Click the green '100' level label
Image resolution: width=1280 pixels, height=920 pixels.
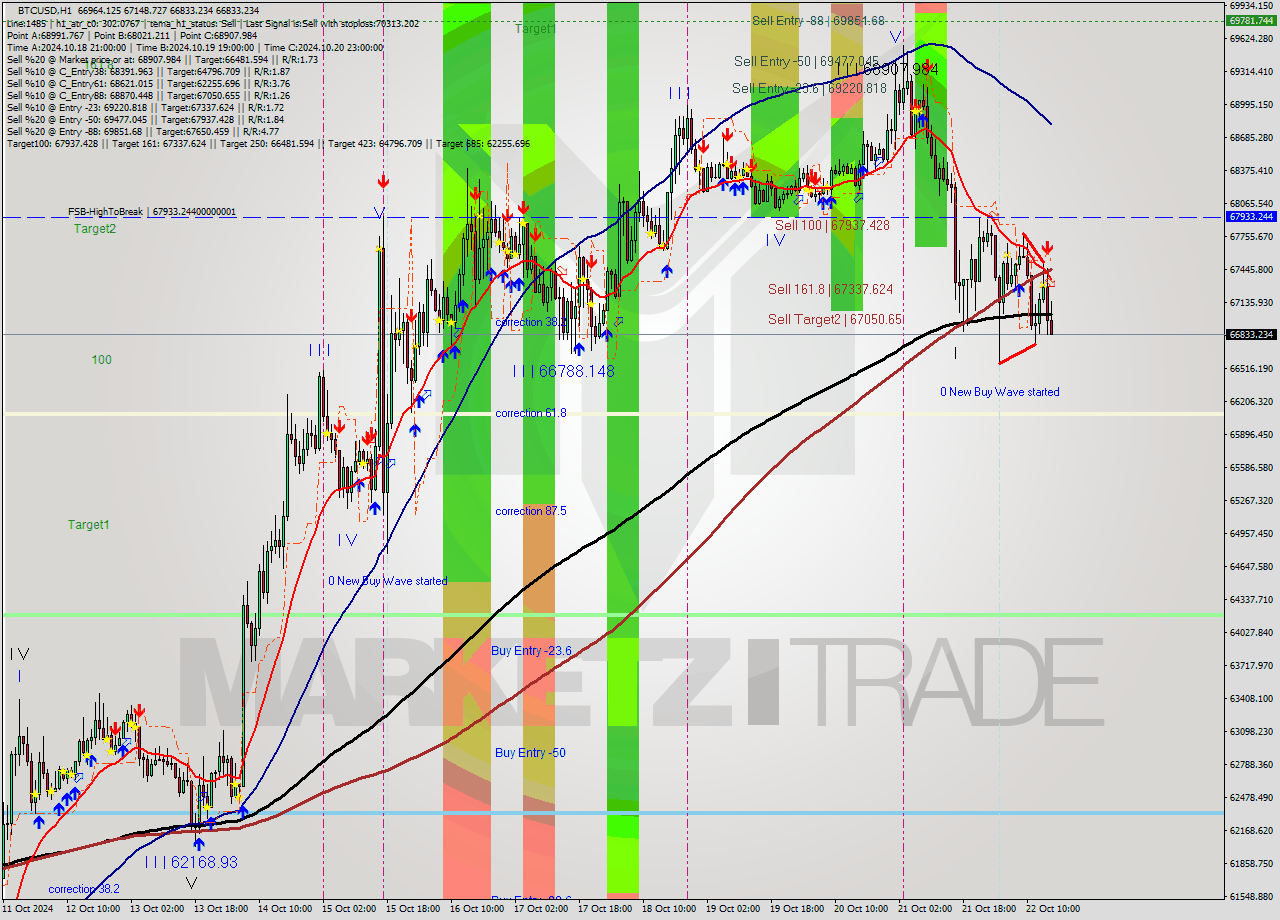click(x=102, y=360)
